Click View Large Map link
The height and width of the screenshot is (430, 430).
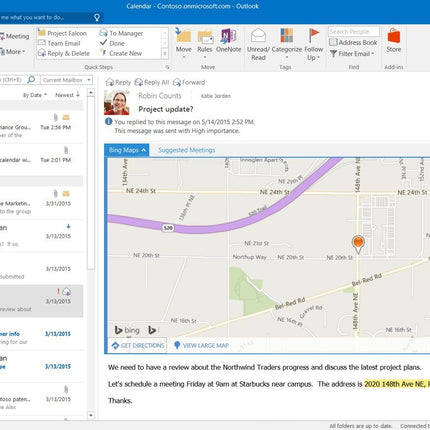(201, 345)
